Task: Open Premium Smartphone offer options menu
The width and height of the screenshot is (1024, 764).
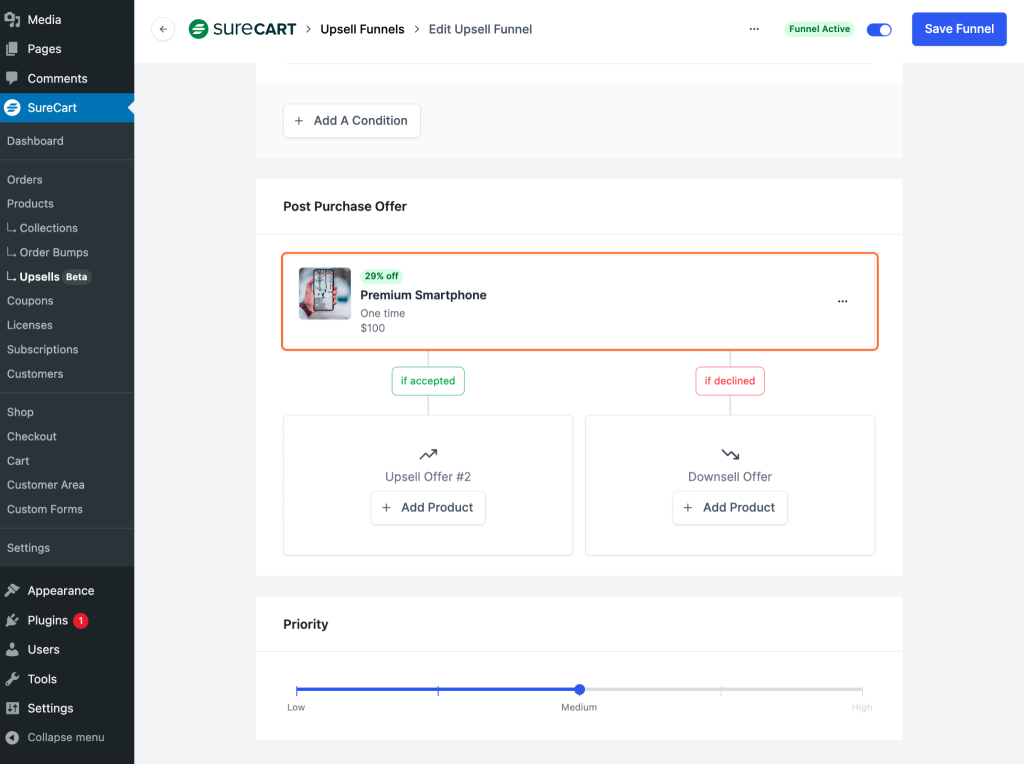Action: click(x=842, y=301)
